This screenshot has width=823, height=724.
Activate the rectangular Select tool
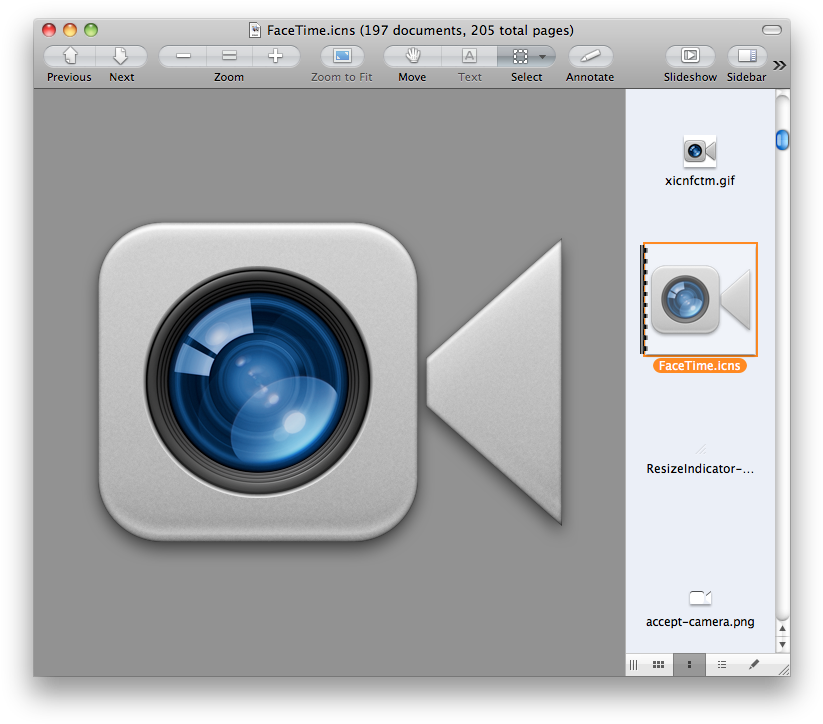click(520, 55)
